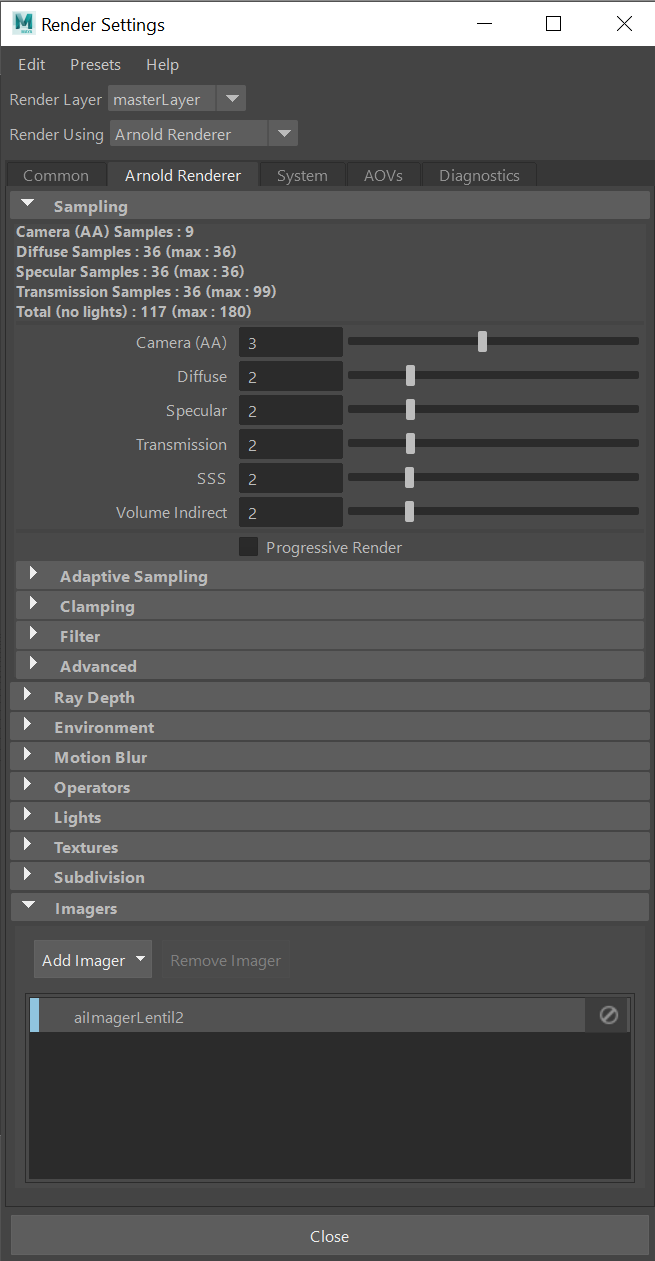The image size is (655, 1261).
Task: Expand the Motion Blur section
Action: (330, 757)
